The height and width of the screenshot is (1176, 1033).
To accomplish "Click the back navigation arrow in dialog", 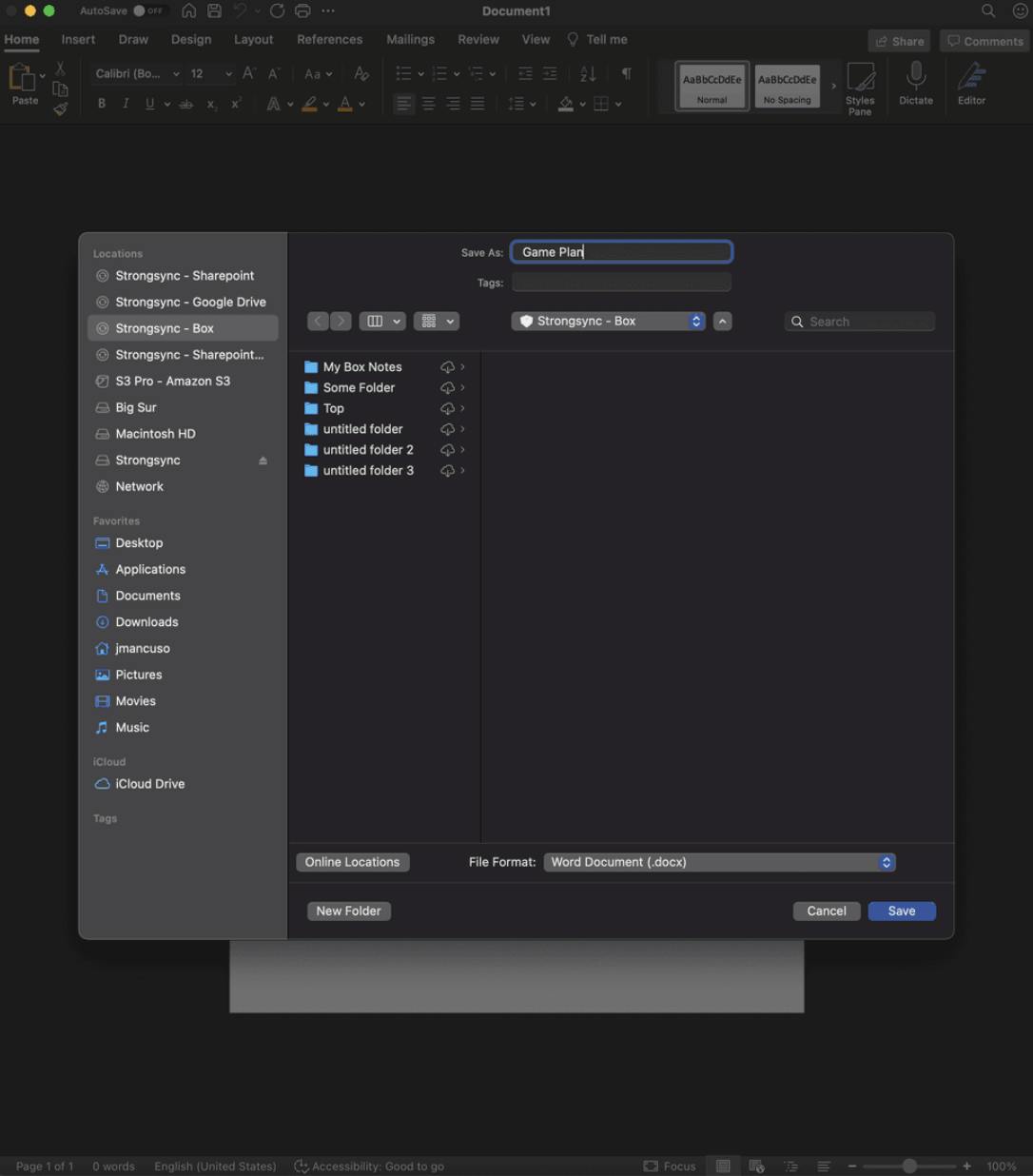I will (x=319, y=322).
